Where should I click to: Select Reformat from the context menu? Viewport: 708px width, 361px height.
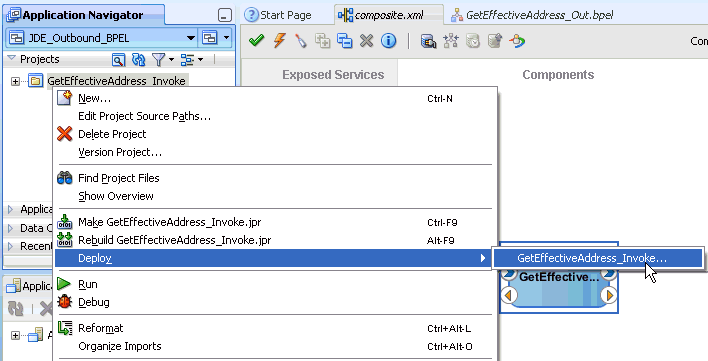(x=275, y=329)
